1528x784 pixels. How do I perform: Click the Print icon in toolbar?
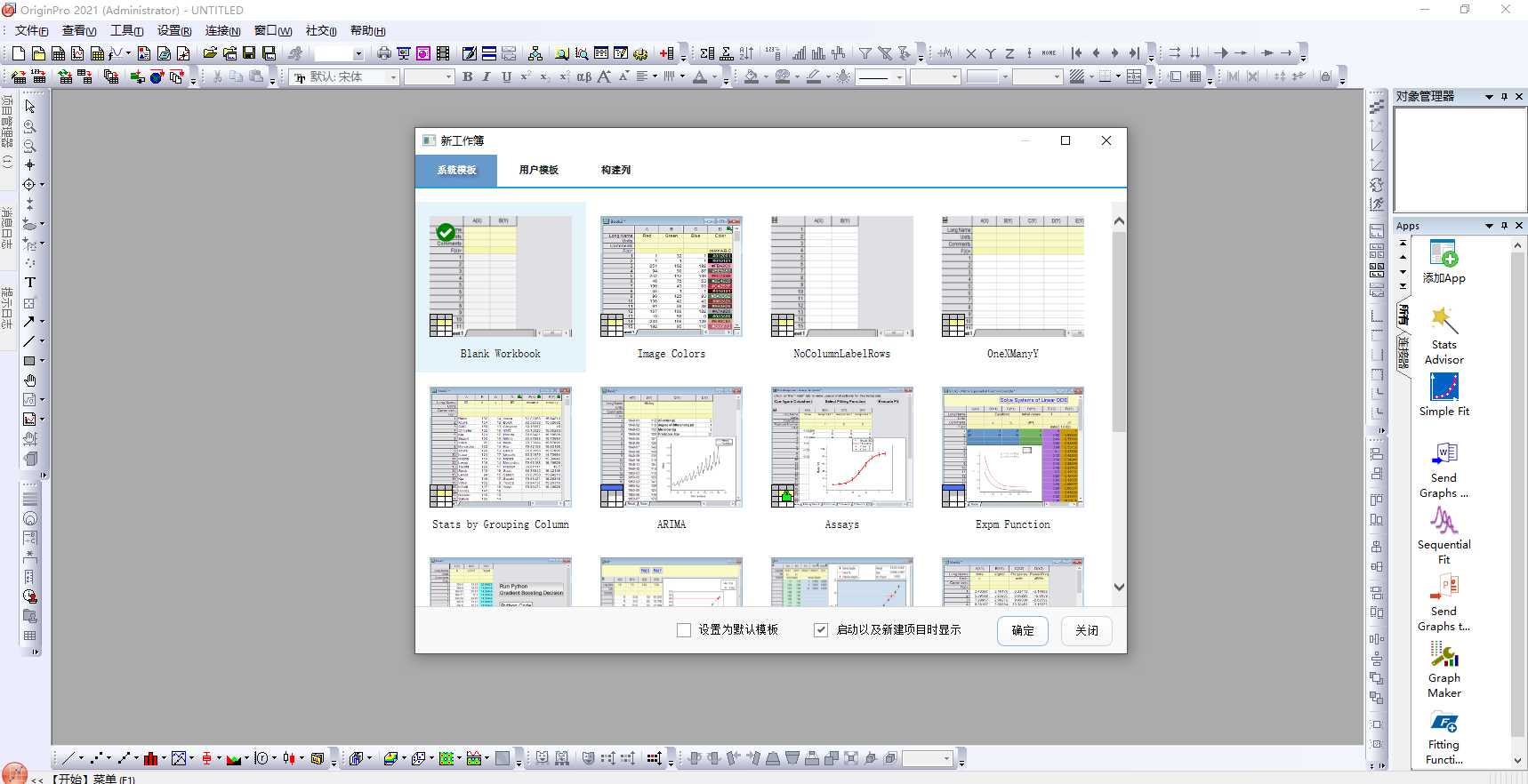pos(383,53)
